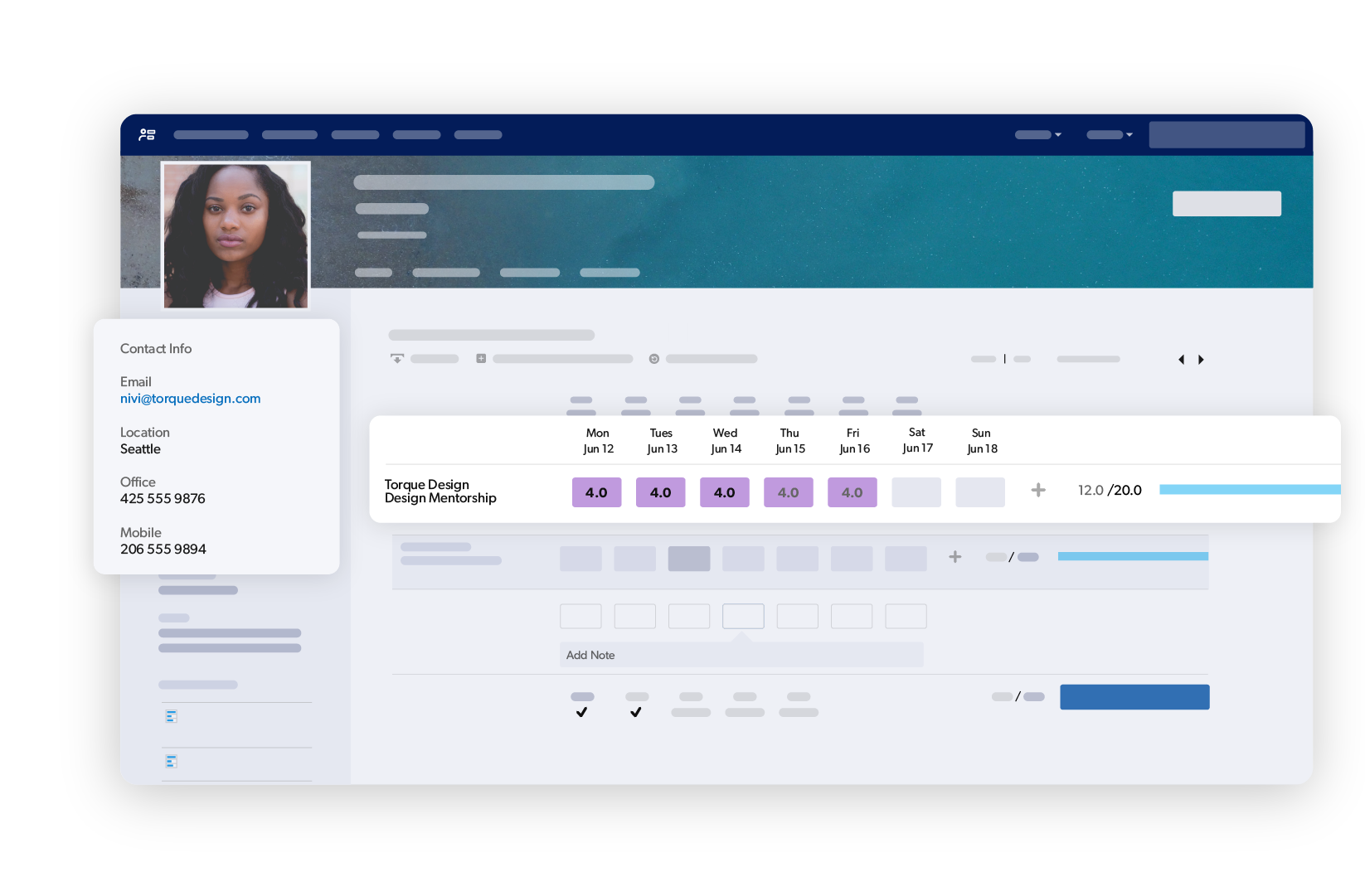Screen dimensions: 1365x896
Task: Click the refresh history icon in the toolbar
Action: click(653, 358)
